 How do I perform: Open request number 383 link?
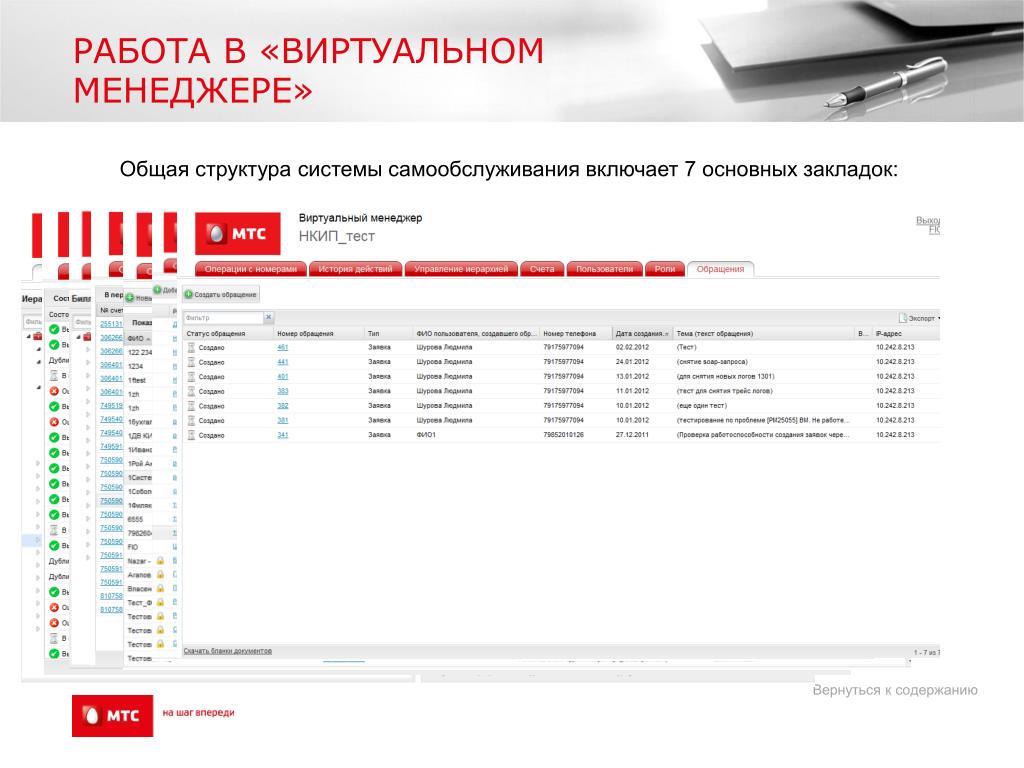pyautogui.click(x=282, y=391)
